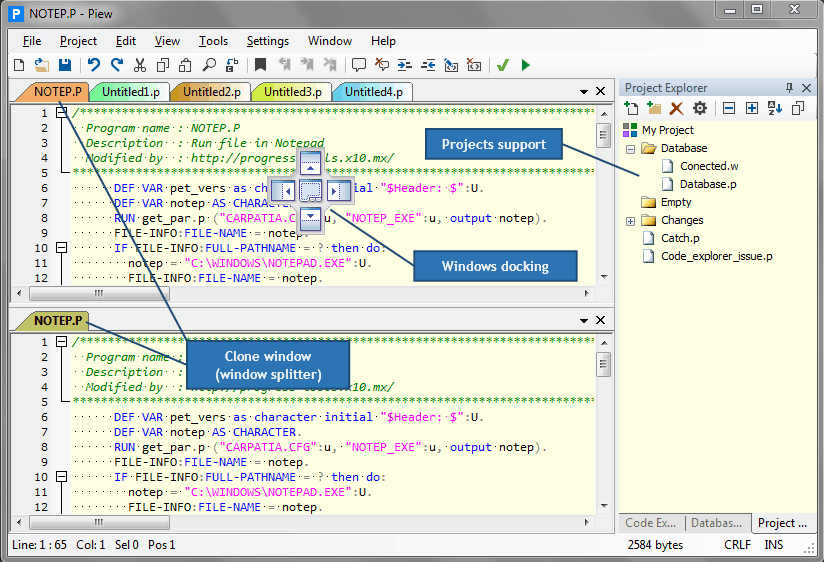Click the Copy toolbar icon
The height and width of the screenshot is (562, 824).
163,65
